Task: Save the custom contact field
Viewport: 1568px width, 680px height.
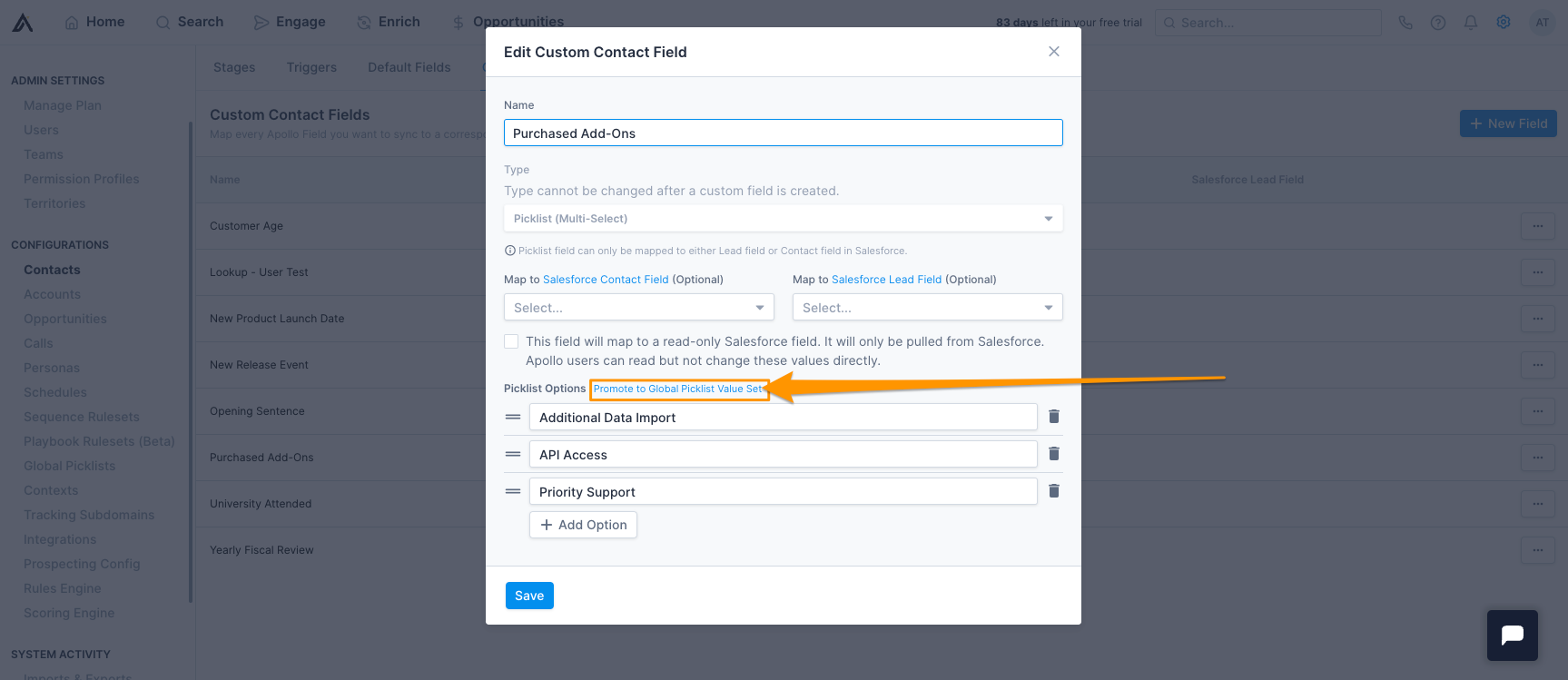Action: pyautogui.click(x=529, y=596)
